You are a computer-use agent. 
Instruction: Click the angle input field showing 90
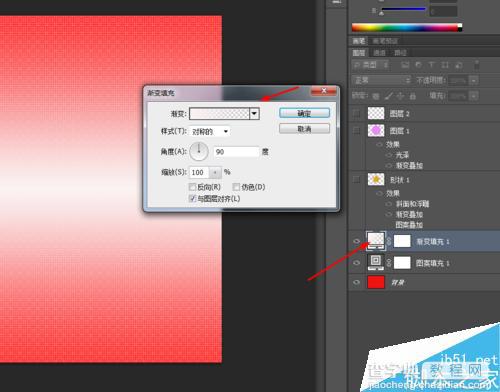click(236, 152)
